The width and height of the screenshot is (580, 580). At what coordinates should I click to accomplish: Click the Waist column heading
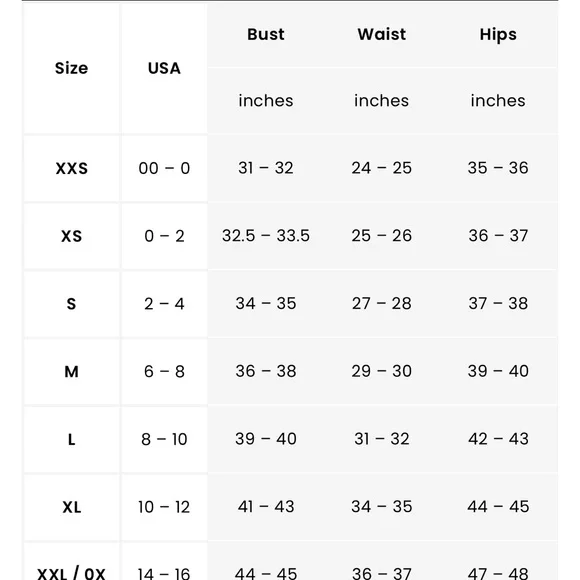381,34
